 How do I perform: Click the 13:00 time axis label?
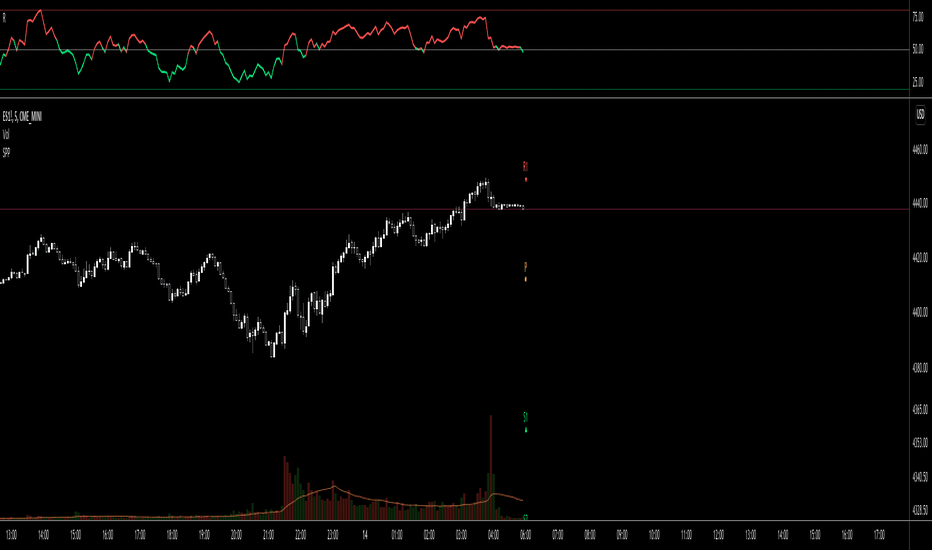pos(11,535)
